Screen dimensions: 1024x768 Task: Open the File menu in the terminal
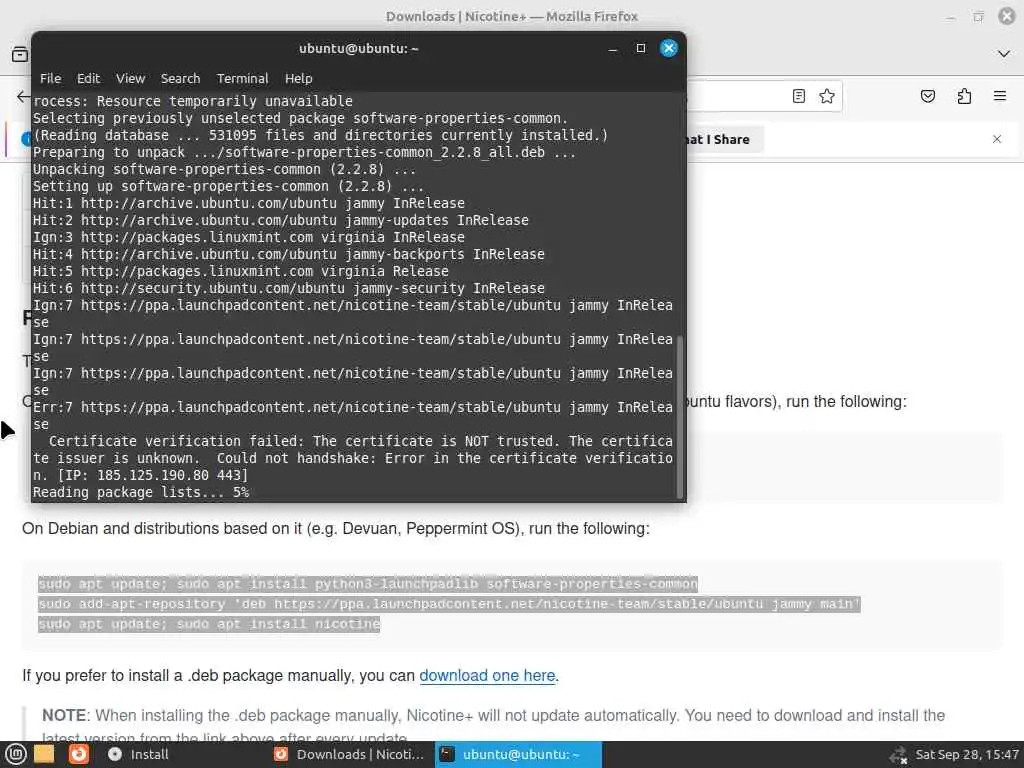(50, 78)
